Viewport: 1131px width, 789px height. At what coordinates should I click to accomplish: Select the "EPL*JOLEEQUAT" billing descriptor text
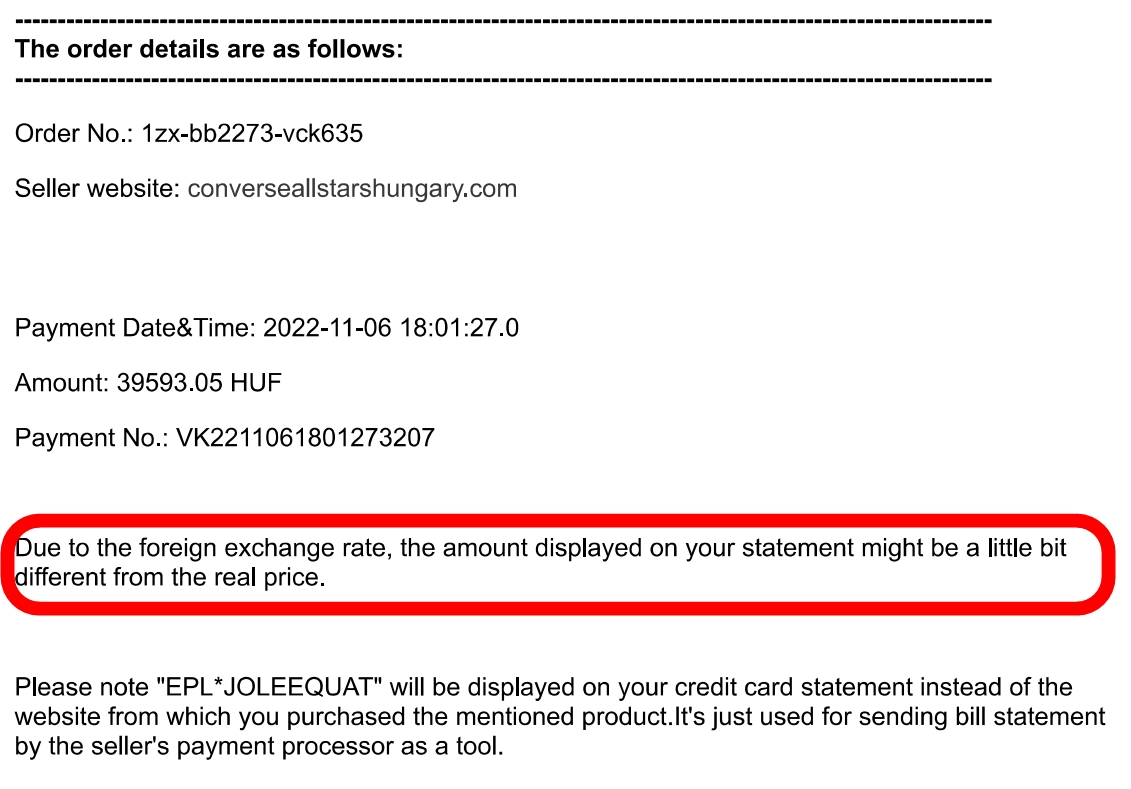pyautogui.click(x=270, y=687)
